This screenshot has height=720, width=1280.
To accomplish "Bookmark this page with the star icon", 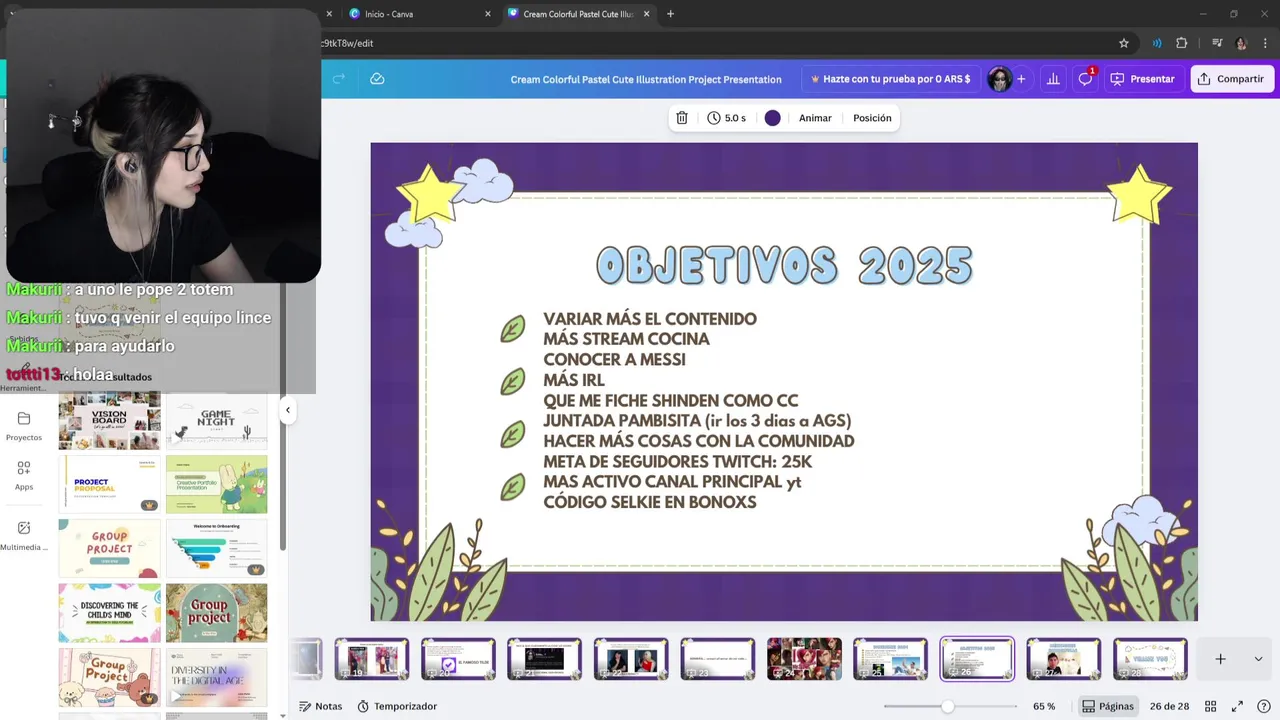I will coord(1124,43).
